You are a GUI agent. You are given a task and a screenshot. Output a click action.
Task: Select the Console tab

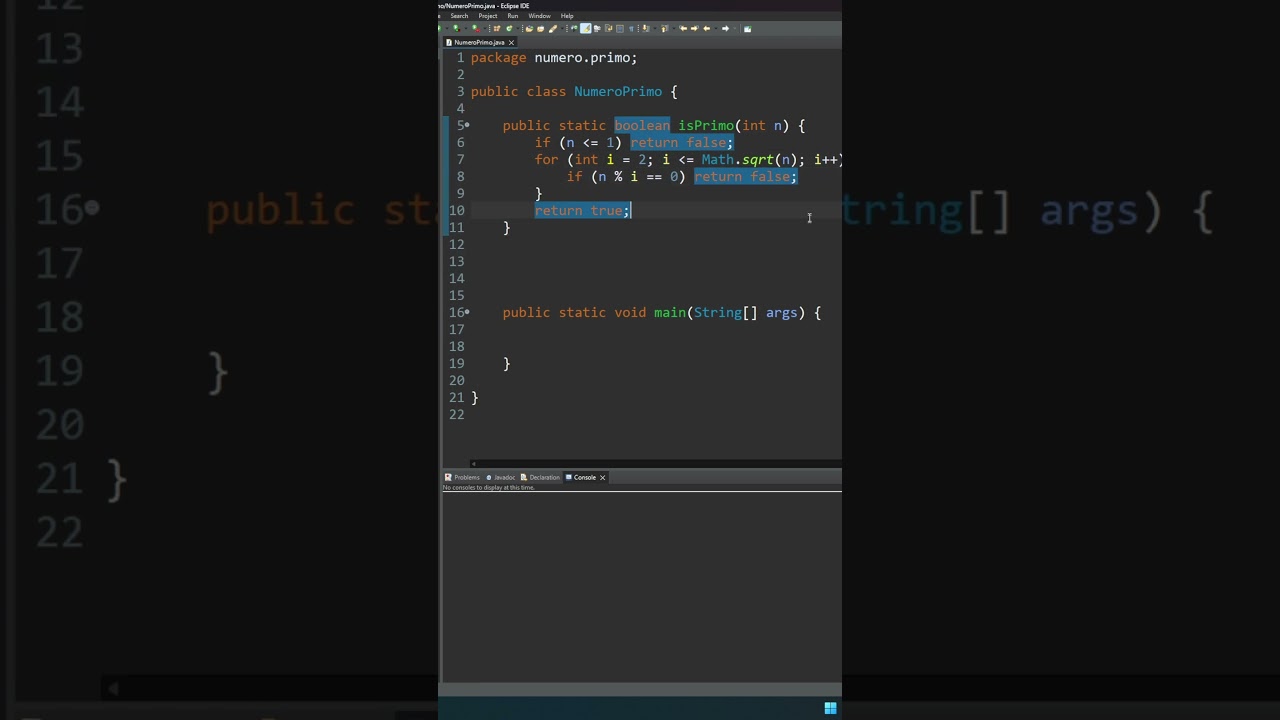(x=585, y=478)
